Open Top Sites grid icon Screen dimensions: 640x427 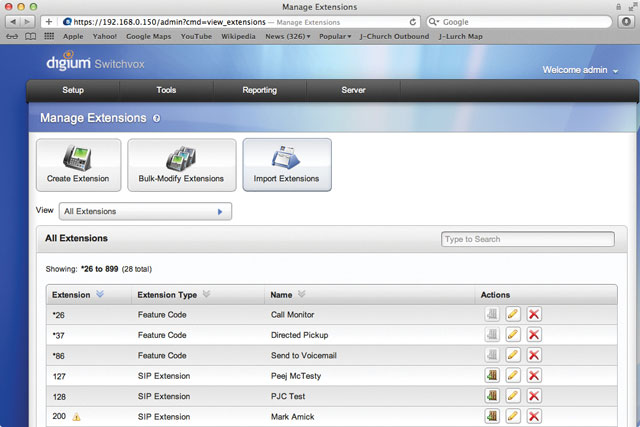click(49, 36)
